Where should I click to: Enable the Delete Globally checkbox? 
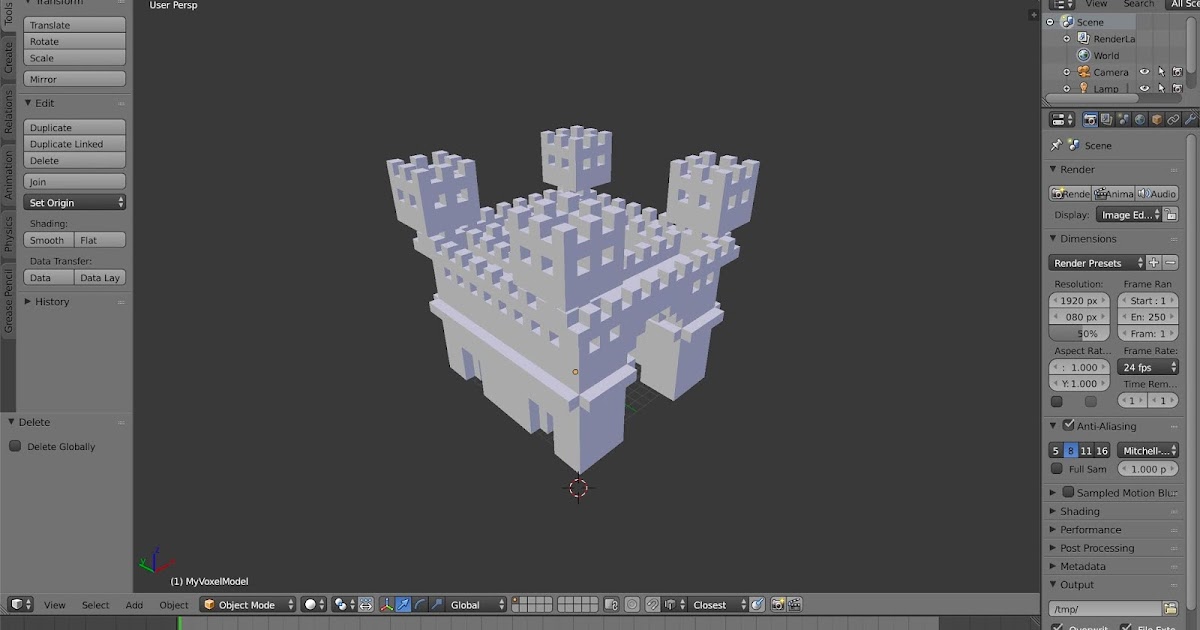(x=15, y=446)
